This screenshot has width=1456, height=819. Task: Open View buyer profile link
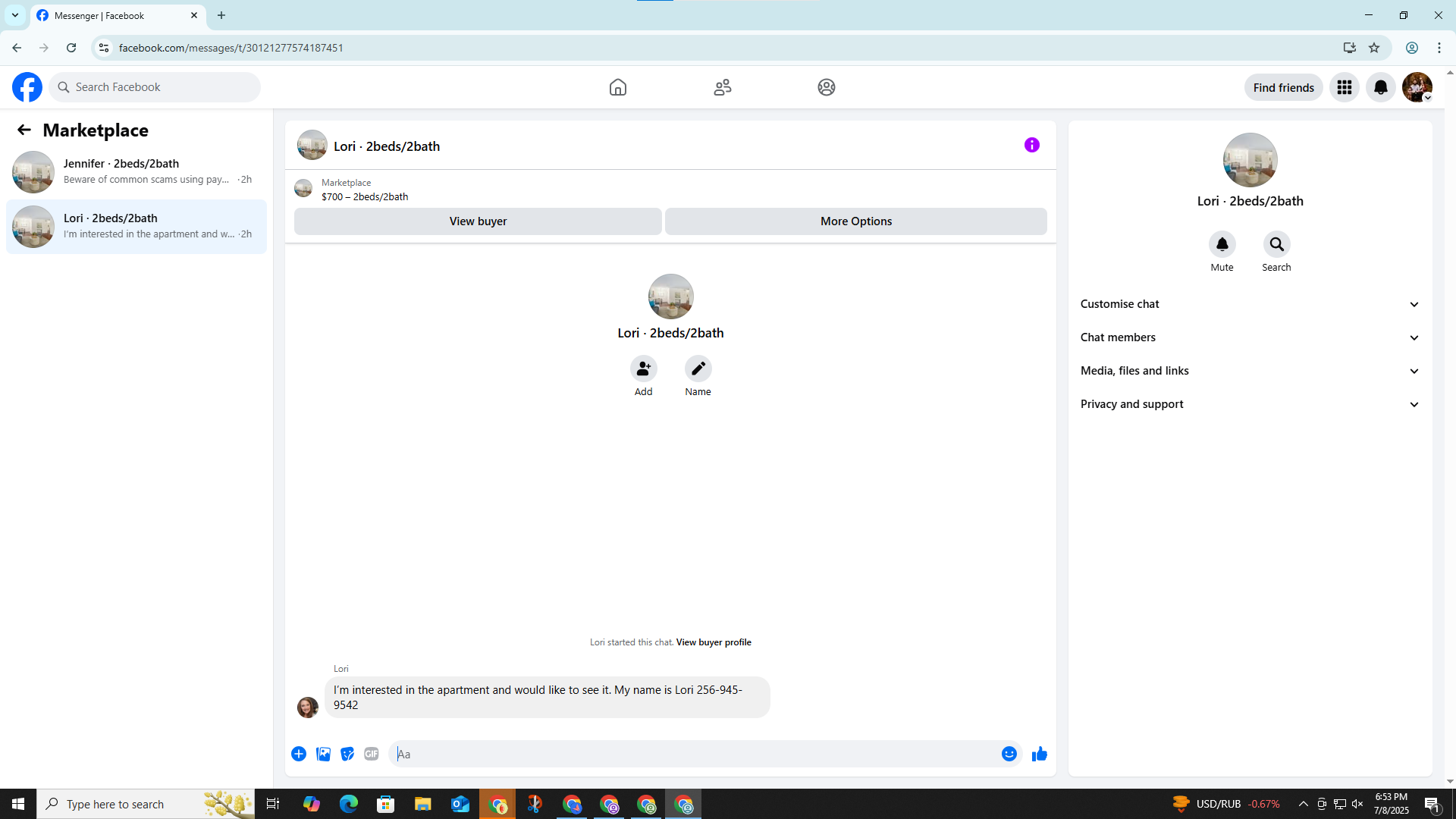tap(713, 642)
